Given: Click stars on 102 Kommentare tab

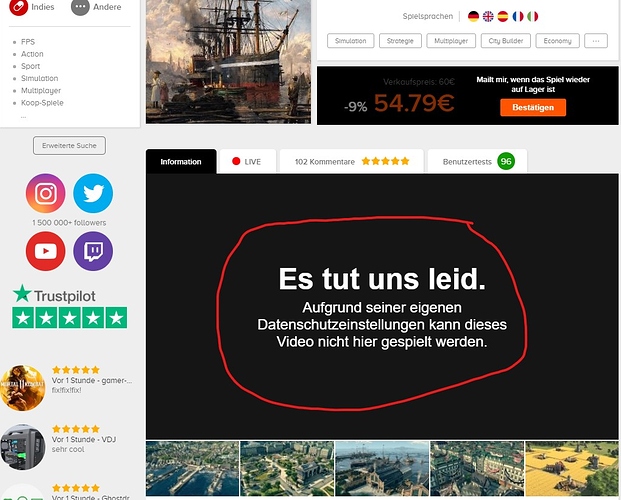Looking at the screenshot, I should [385, 161].
